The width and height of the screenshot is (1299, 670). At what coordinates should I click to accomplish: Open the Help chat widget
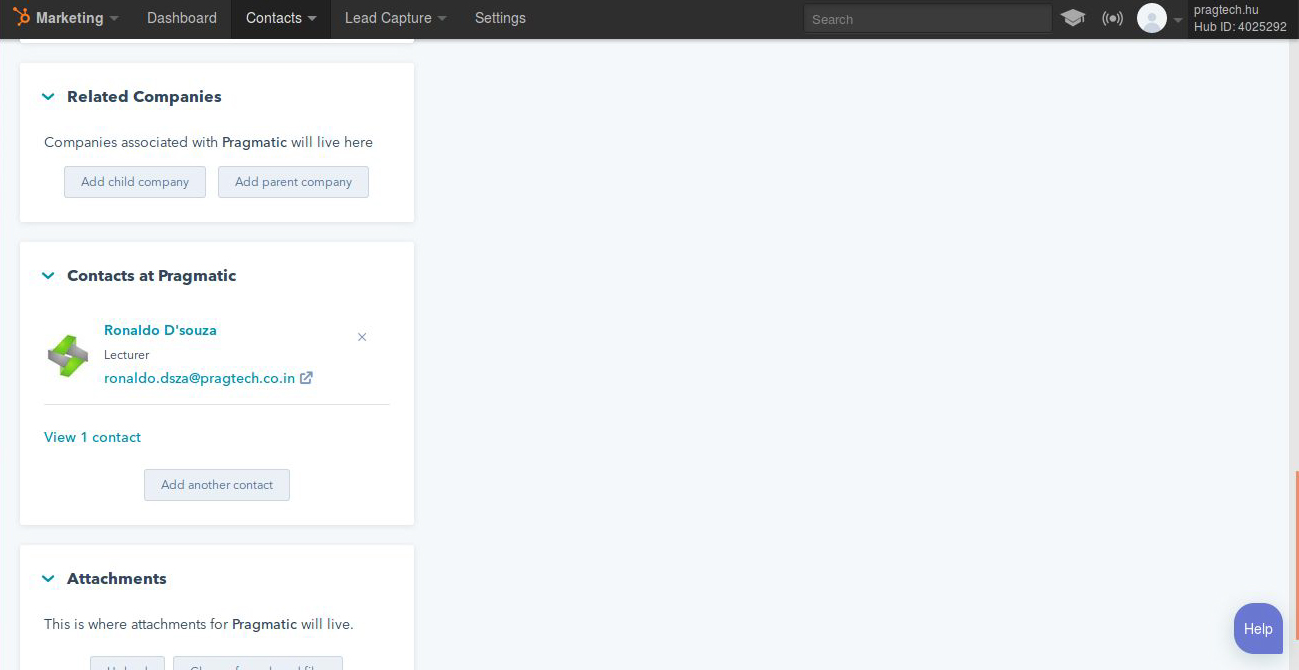[x=1258, y=629]
